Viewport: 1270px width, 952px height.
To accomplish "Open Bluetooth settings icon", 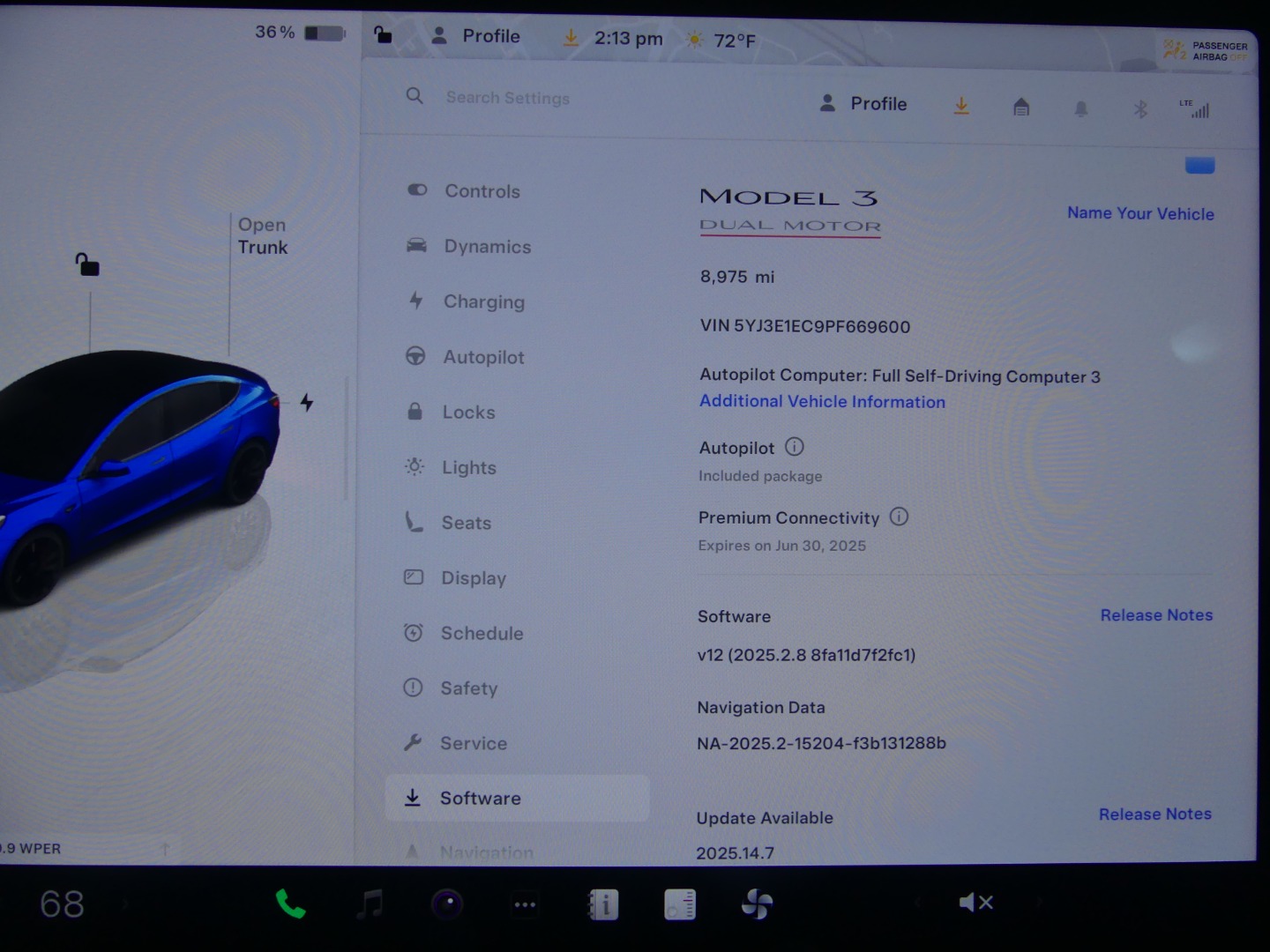I will pos(1140,108).
